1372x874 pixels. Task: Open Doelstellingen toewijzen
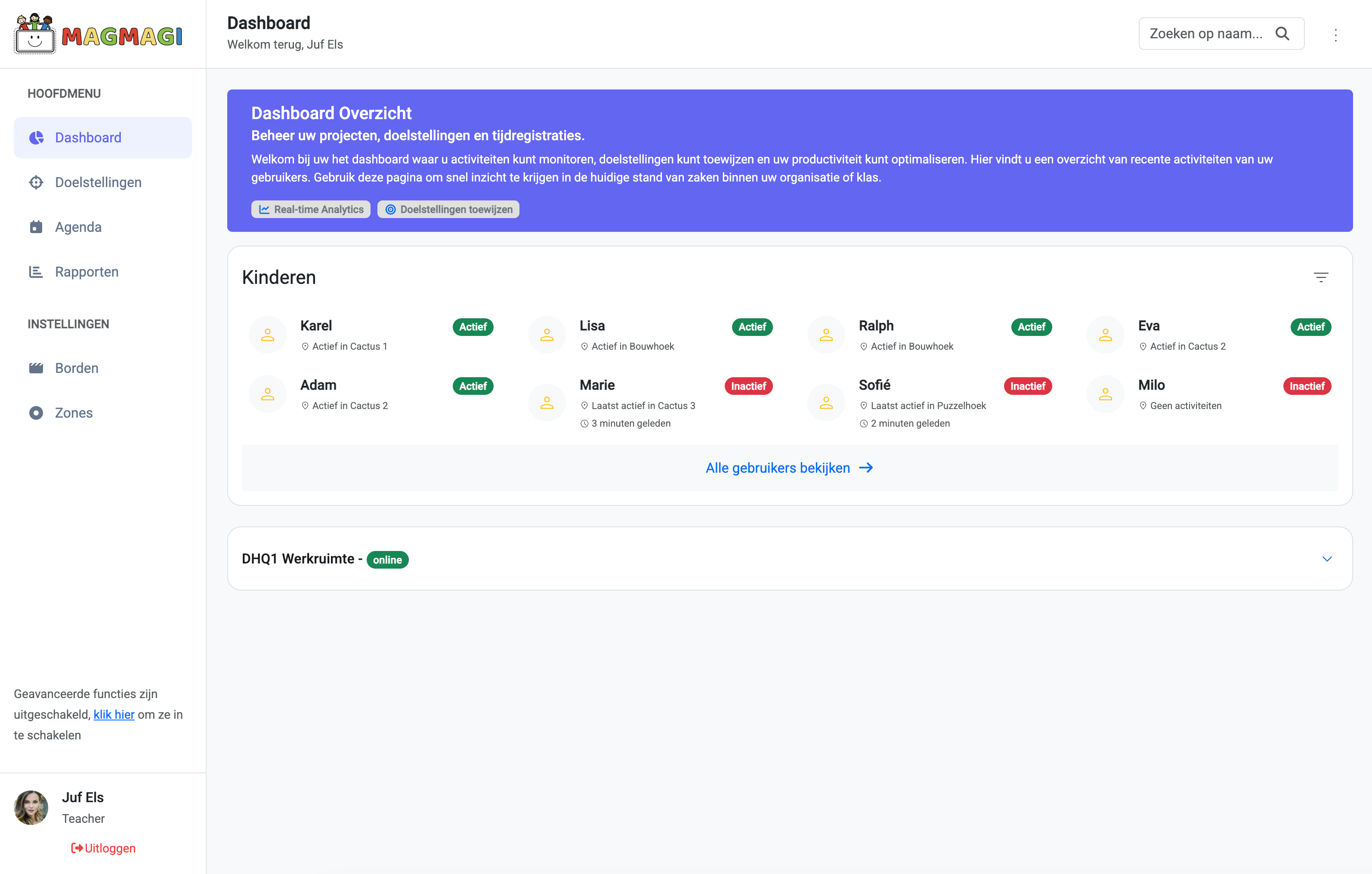pyautogui.click(x=448, y=209)
